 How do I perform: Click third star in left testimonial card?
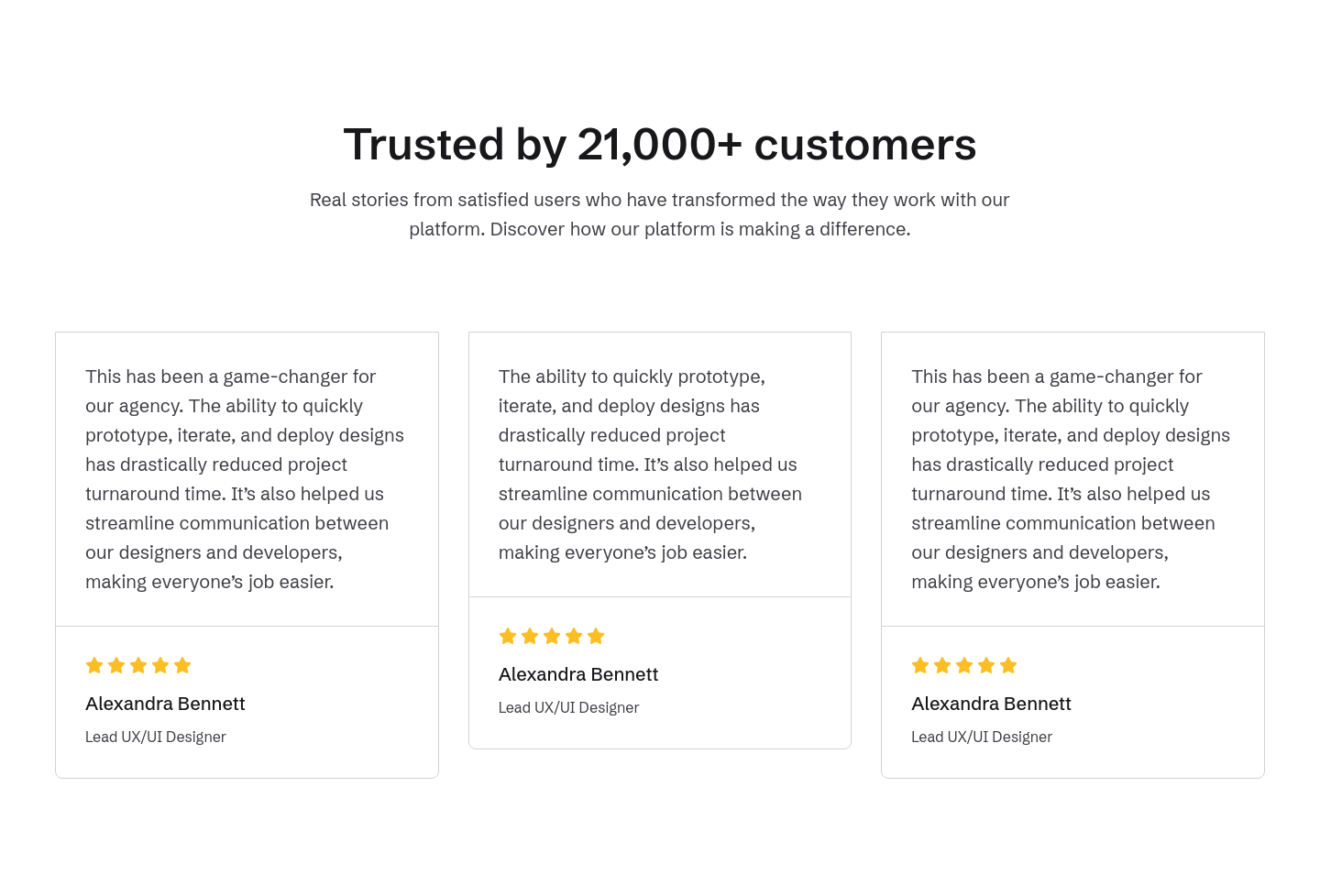click(x=138, y=665)
